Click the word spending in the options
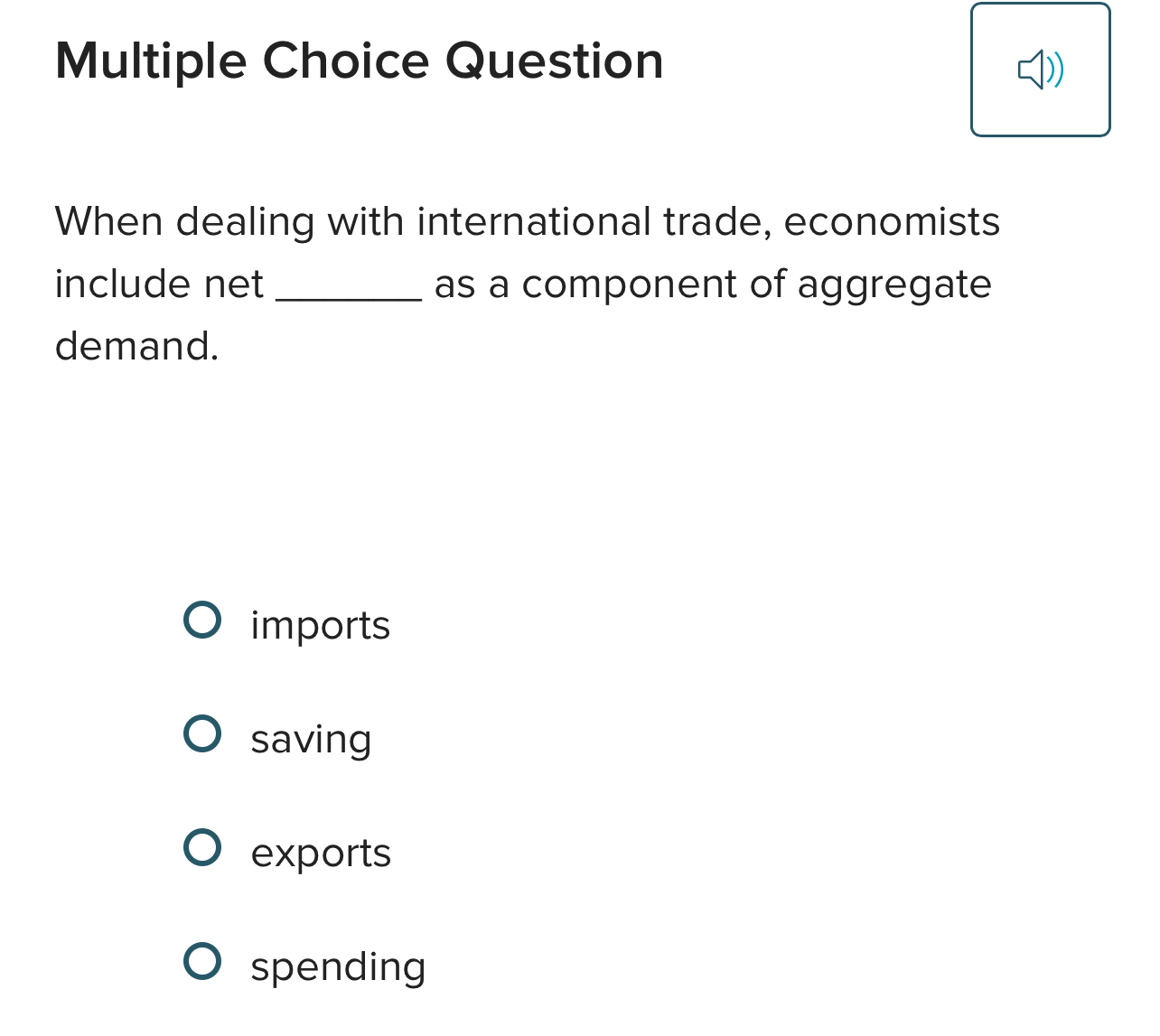The width and height of the screenshot is (1160, 1036). pyautogui.click(x=338, y=966)
